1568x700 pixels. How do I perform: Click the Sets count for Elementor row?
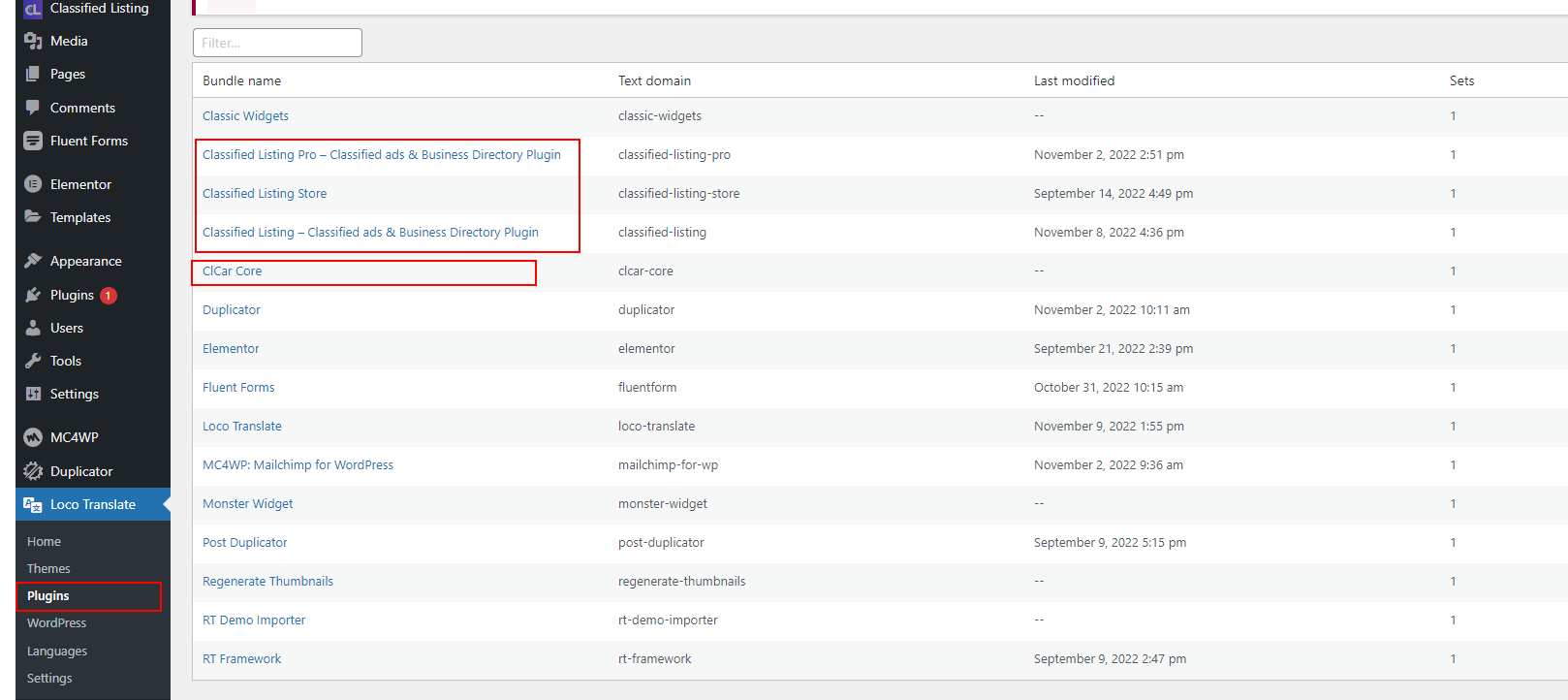pyautogui.click(x=1453, y=349)
